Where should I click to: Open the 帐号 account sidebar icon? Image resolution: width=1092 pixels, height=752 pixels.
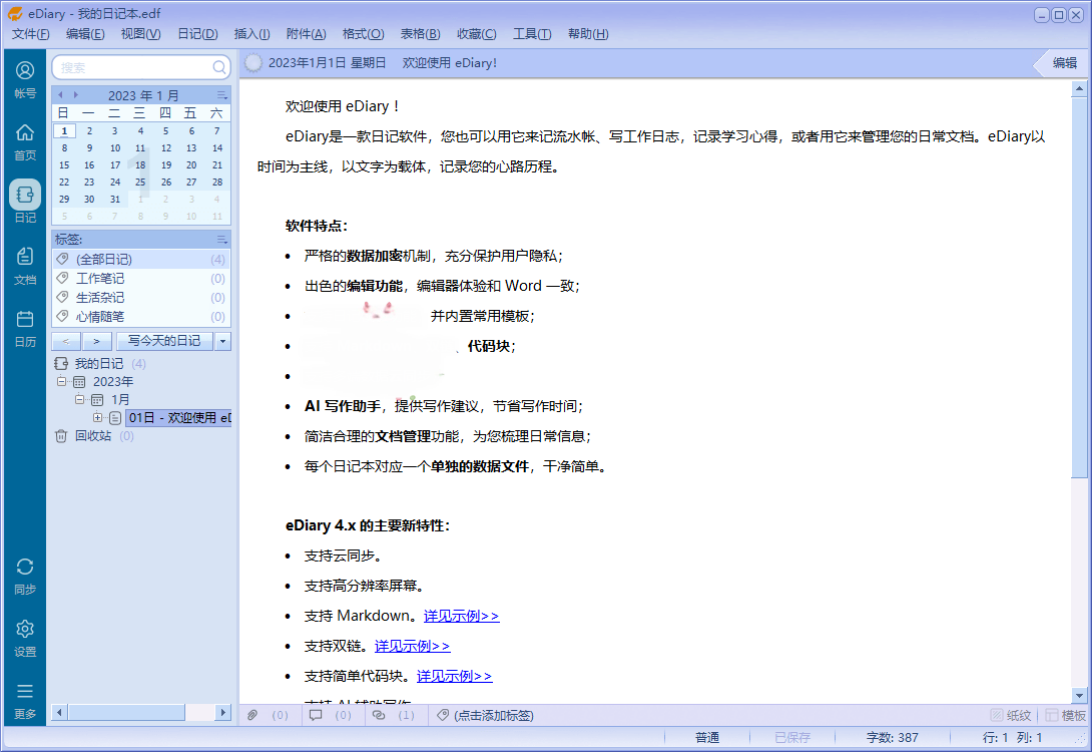(x=25, y=78)
